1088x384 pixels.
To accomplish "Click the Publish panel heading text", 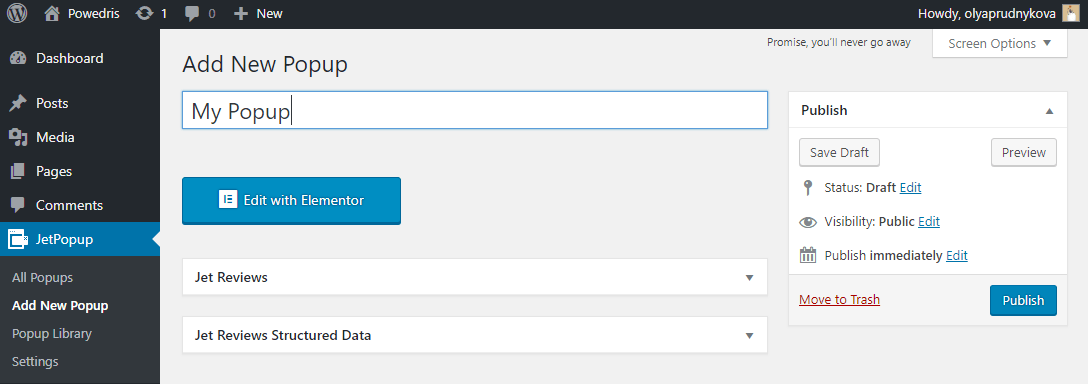I will pyautogui.click(x=824, y=110).
